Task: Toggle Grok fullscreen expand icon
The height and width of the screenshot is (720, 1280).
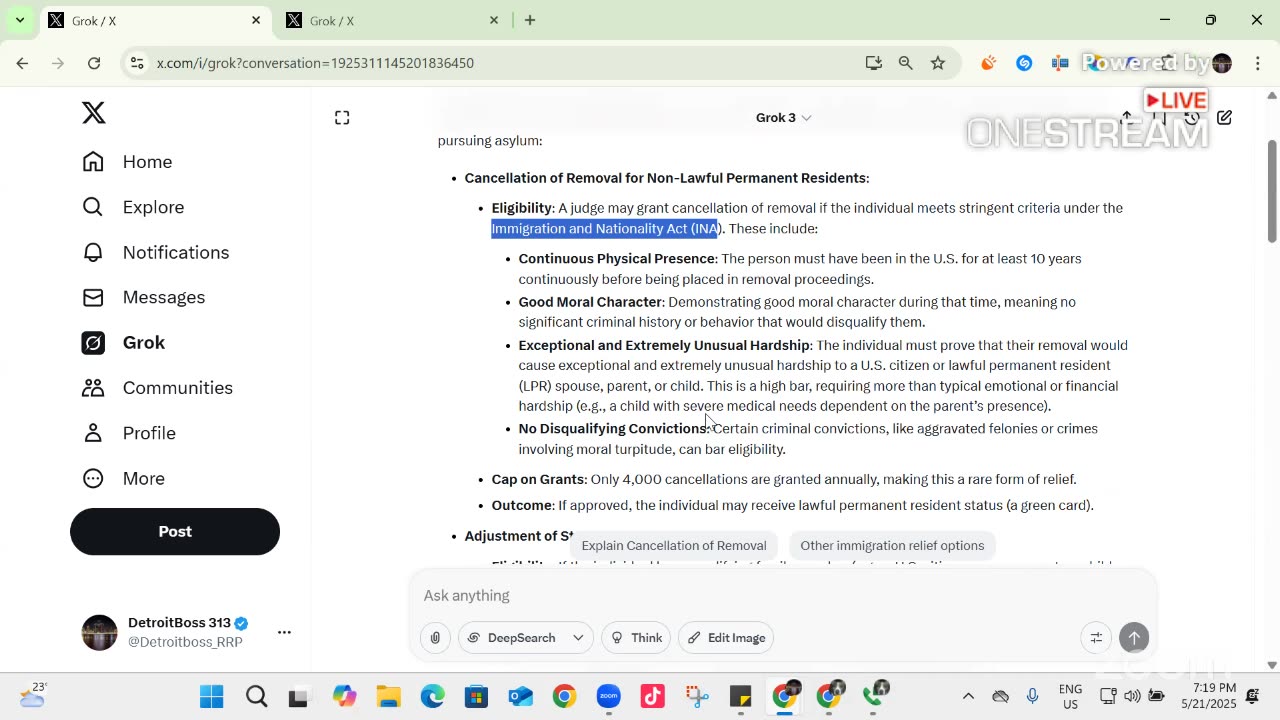Action: (x=342, y=118)
